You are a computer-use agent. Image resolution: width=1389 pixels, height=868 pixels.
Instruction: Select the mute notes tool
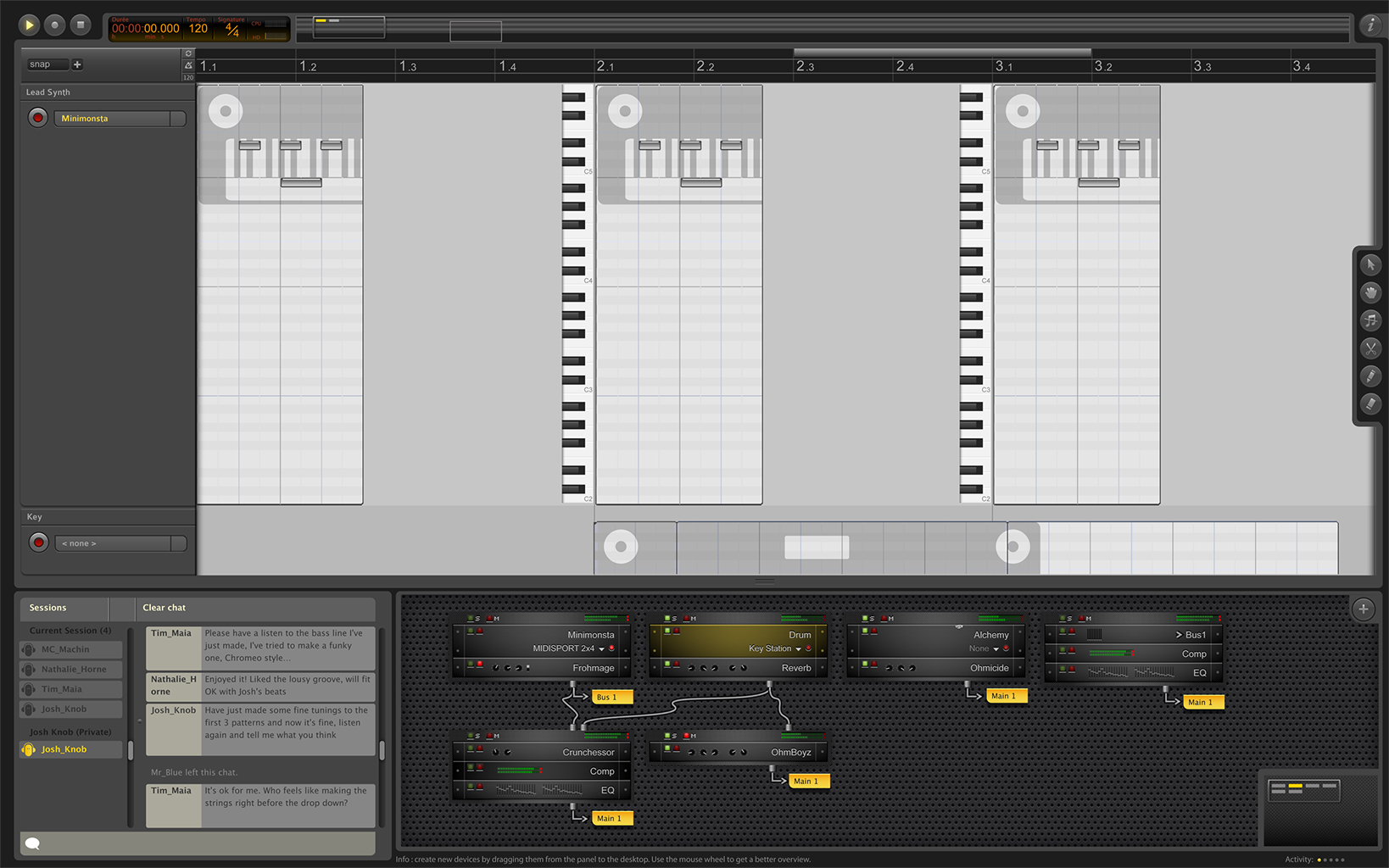[1370, 320]
